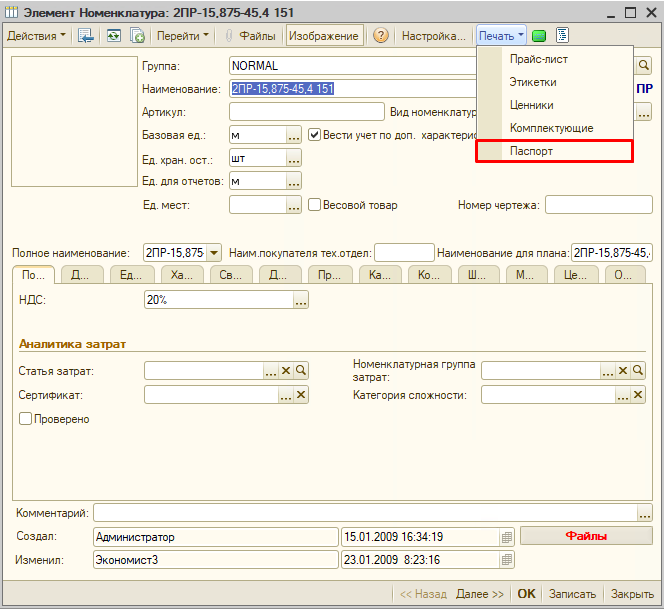Click the find-in-list toolbar icon
This screenshot has width=664, height=609.
[x=86, y=36]
